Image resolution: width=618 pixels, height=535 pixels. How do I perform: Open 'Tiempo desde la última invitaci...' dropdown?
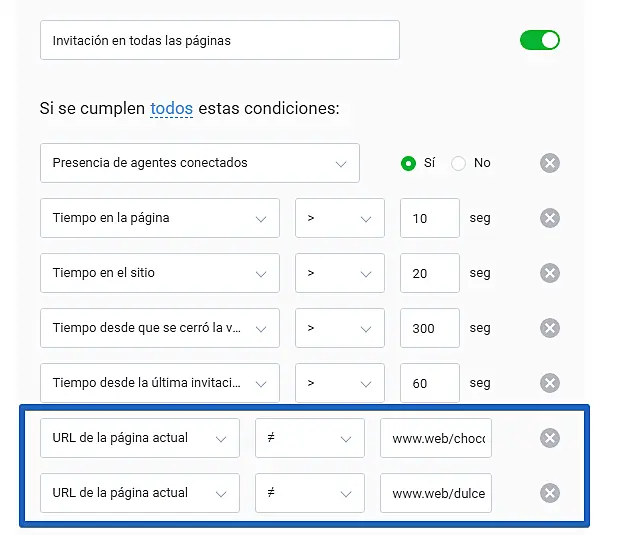point(160,383)
